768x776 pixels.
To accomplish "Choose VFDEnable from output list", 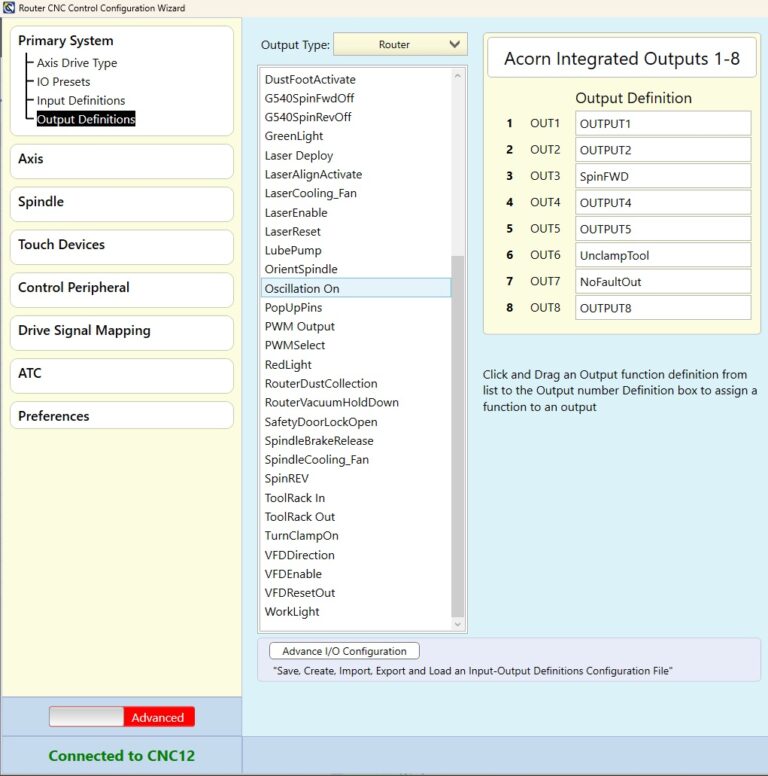I will coord(294,574).
